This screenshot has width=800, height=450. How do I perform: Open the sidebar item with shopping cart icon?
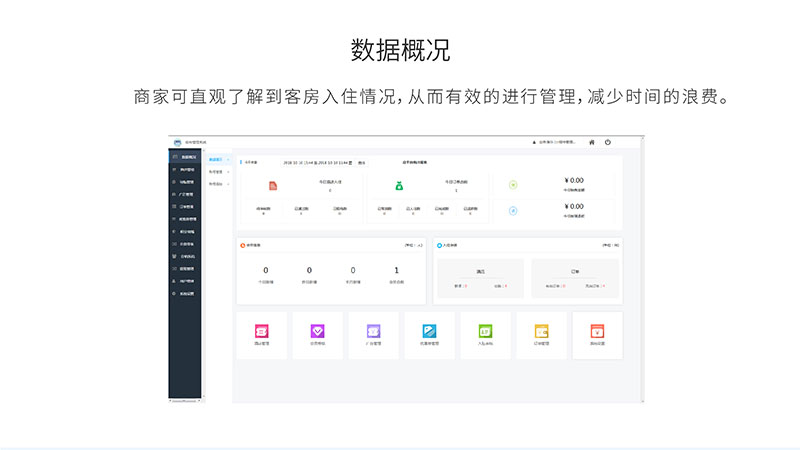185,256
